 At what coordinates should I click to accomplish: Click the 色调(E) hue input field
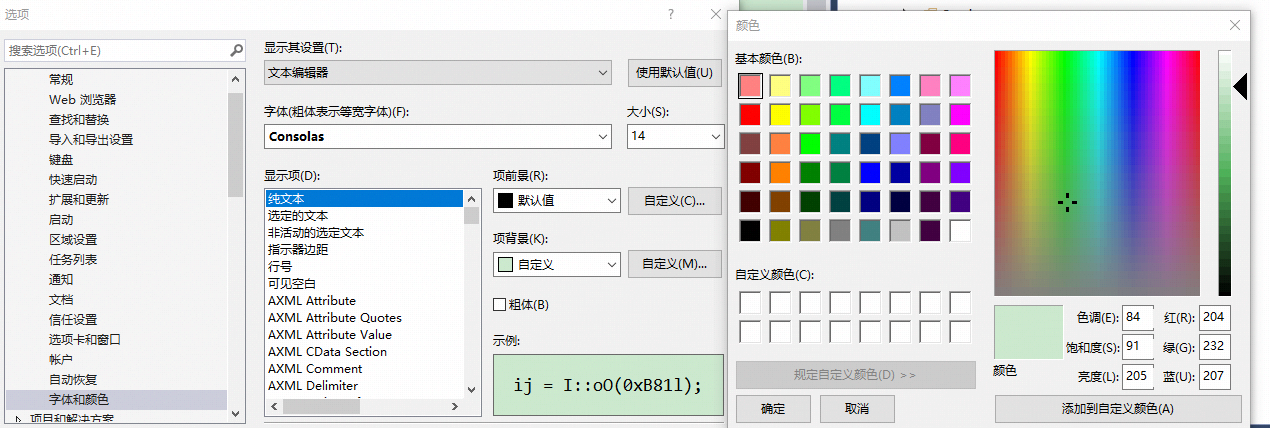click(x=1138, y=318)
